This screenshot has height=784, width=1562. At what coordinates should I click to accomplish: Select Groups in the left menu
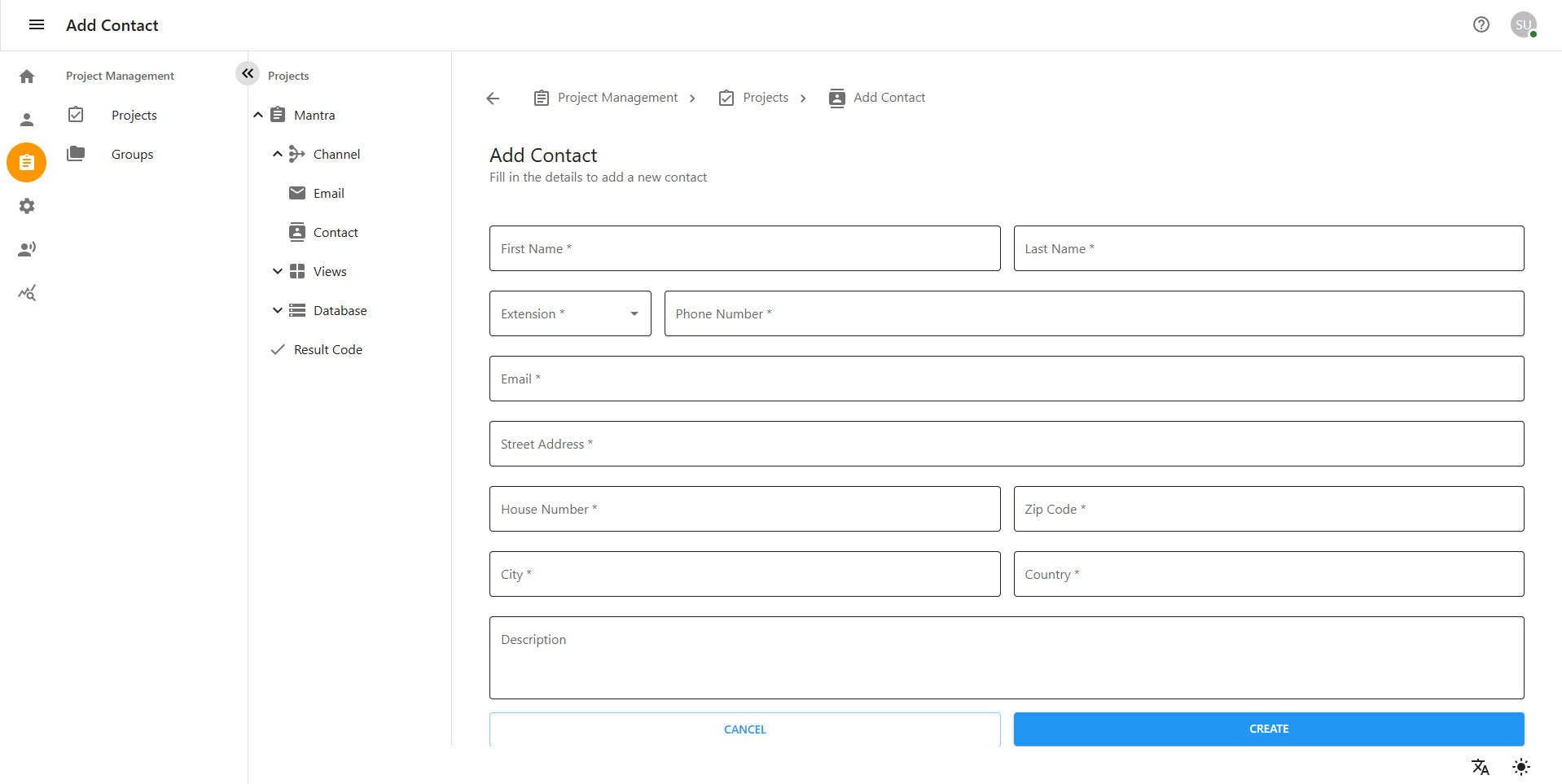(x=131, y=154)
